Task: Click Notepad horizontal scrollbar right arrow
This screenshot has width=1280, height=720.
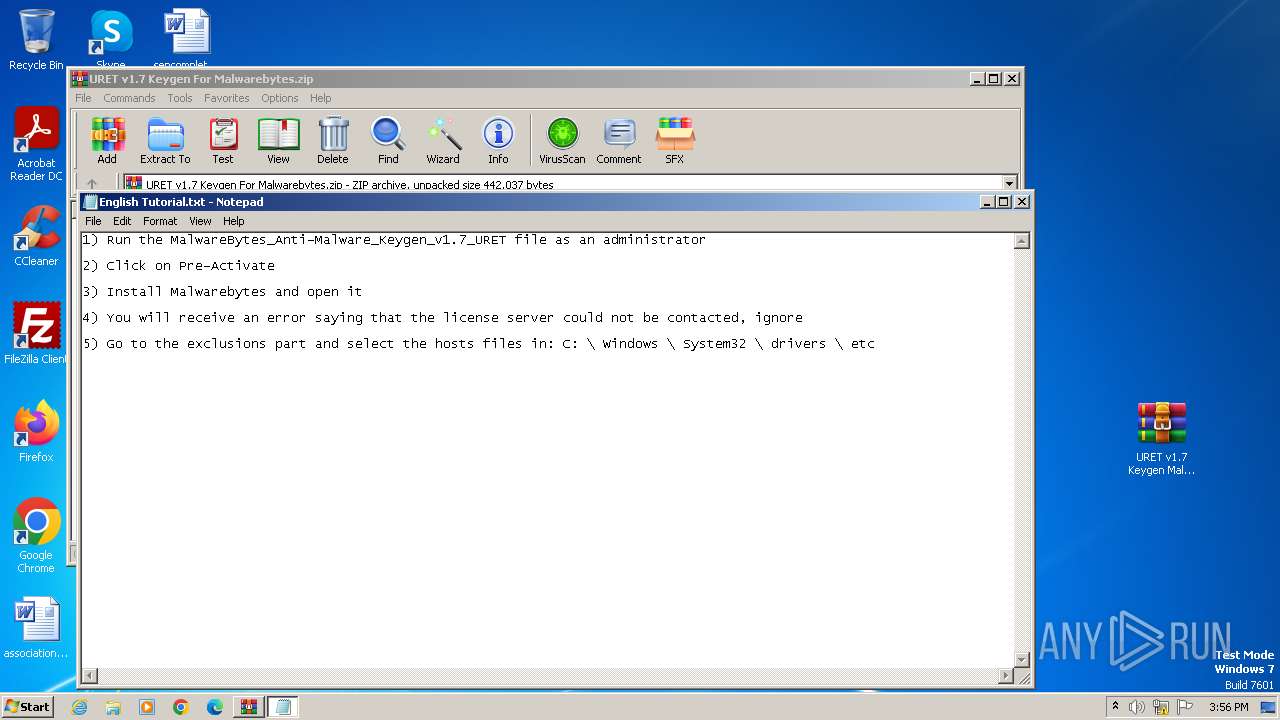Action: click(1006, 677)
